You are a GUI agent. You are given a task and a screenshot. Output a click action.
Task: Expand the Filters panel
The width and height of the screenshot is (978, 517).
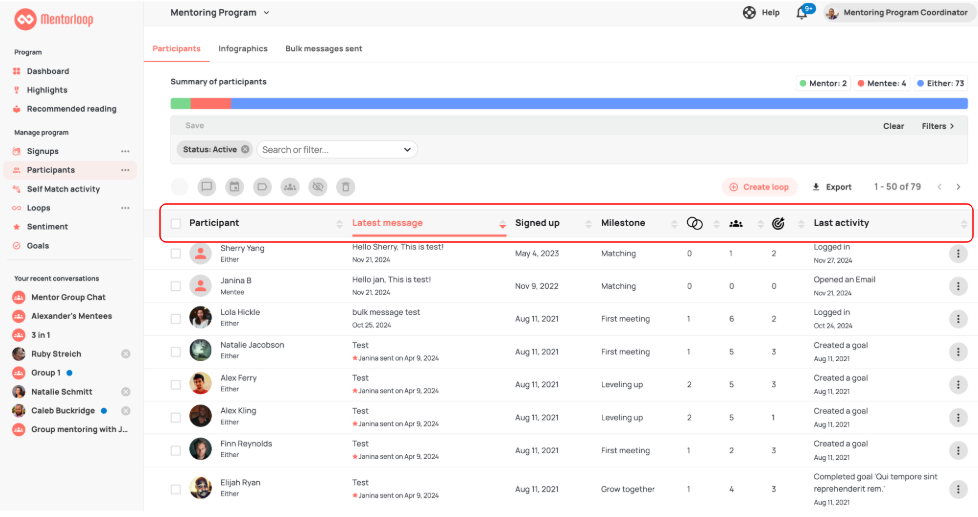[937, 126]
